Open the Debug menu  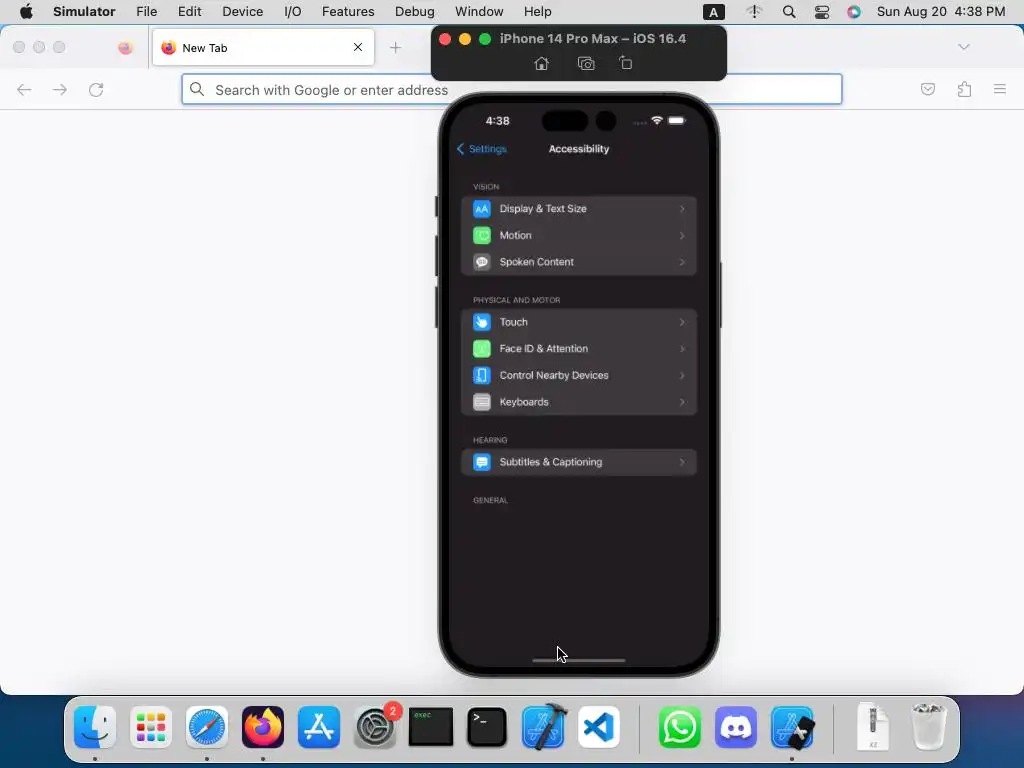(x=415, y=12)
